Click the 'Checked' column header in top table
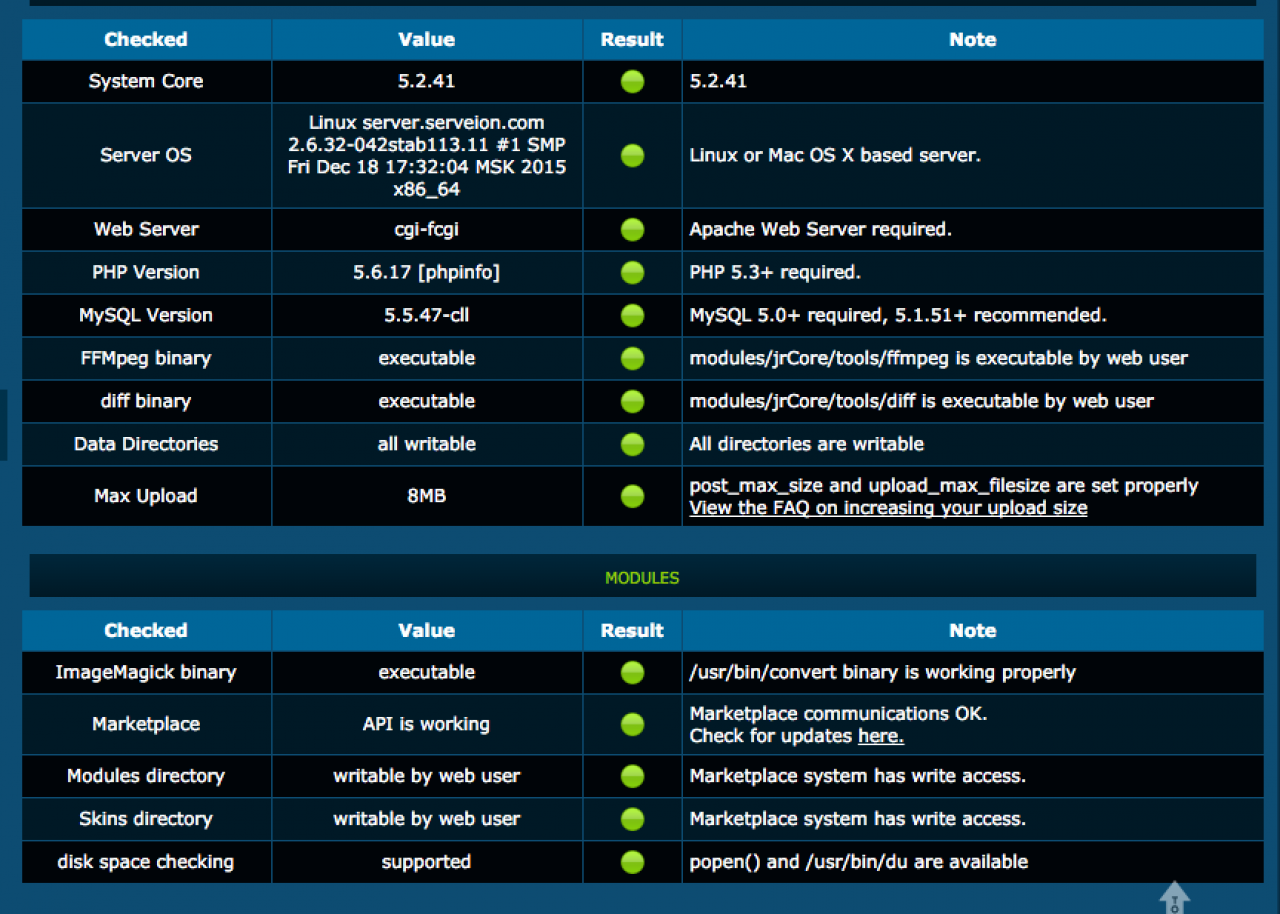1280x914 pixels. pos(146,39)
